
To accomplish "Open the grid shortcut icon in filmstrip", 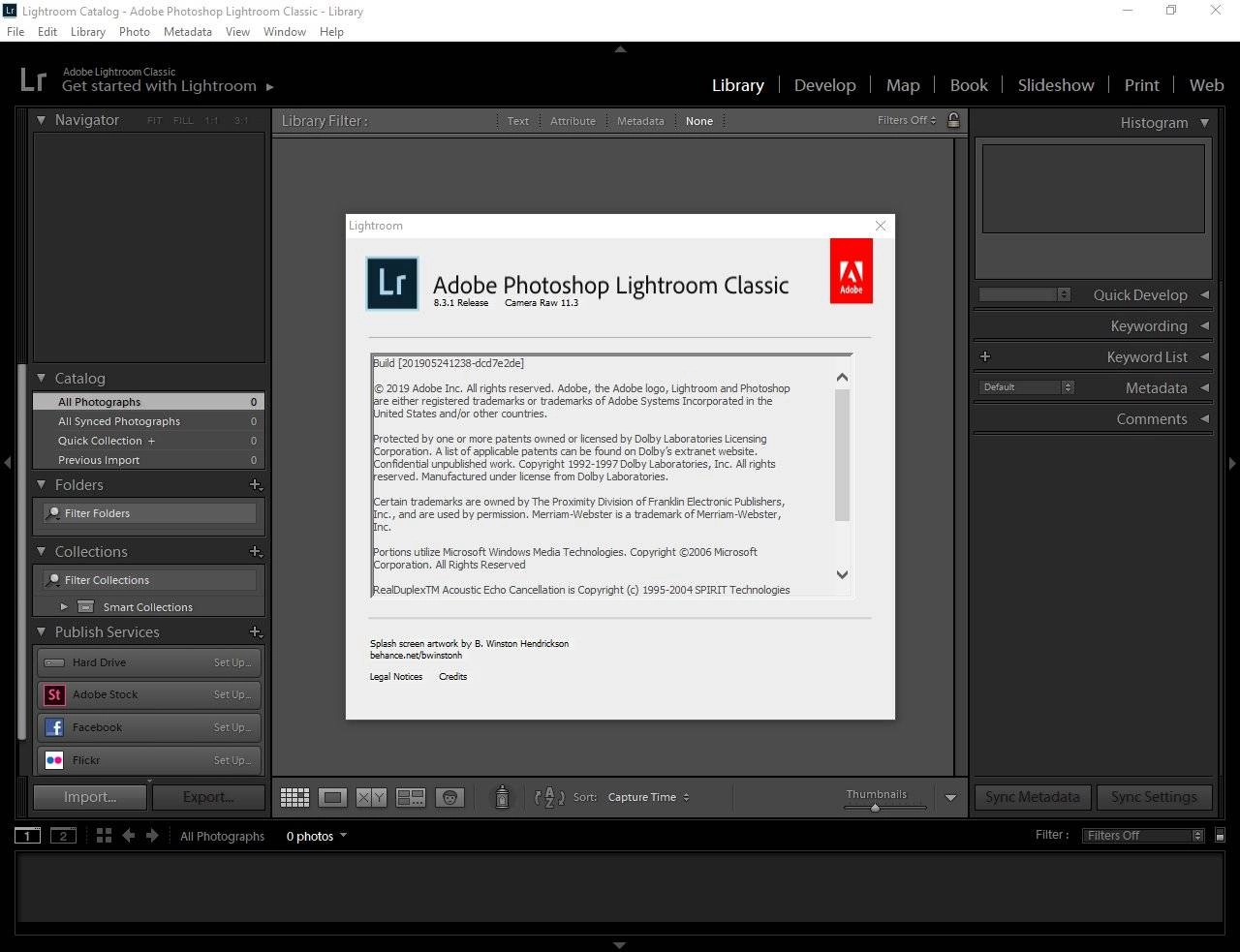I will coord(104,835).
